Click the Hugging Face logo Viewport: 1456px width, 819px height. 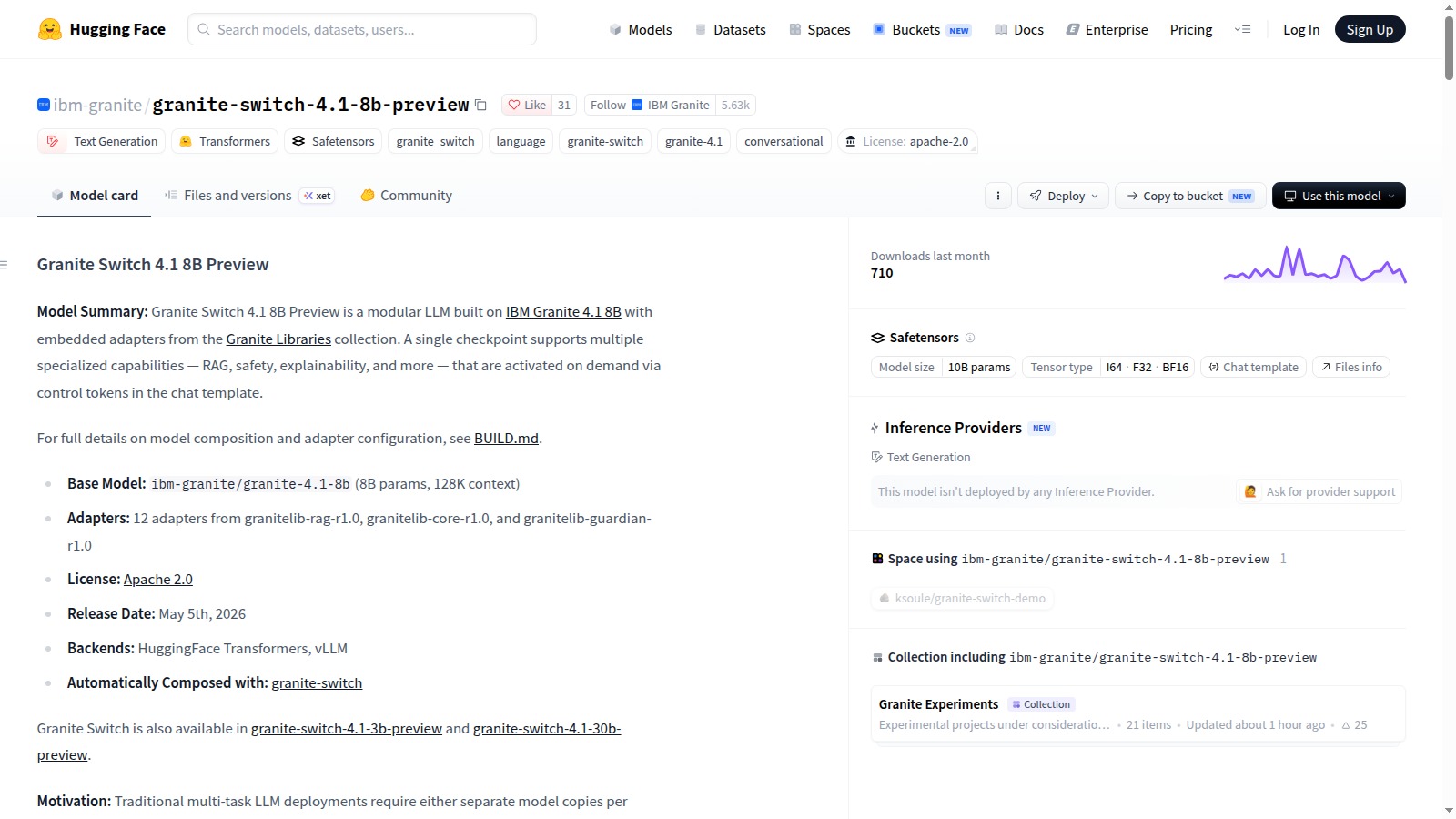[x=101, y=29]
